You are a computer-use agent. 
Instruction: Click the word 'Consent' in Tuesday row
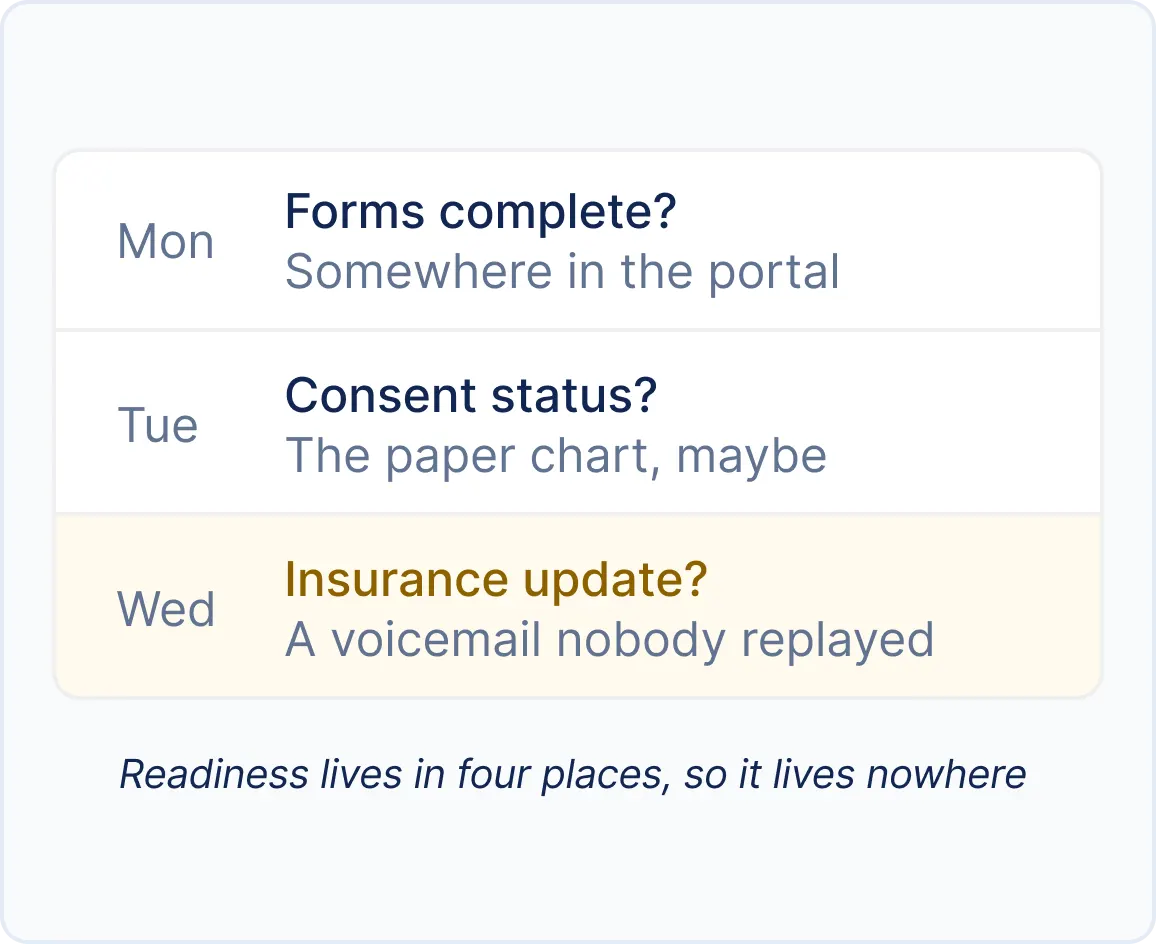381,395
